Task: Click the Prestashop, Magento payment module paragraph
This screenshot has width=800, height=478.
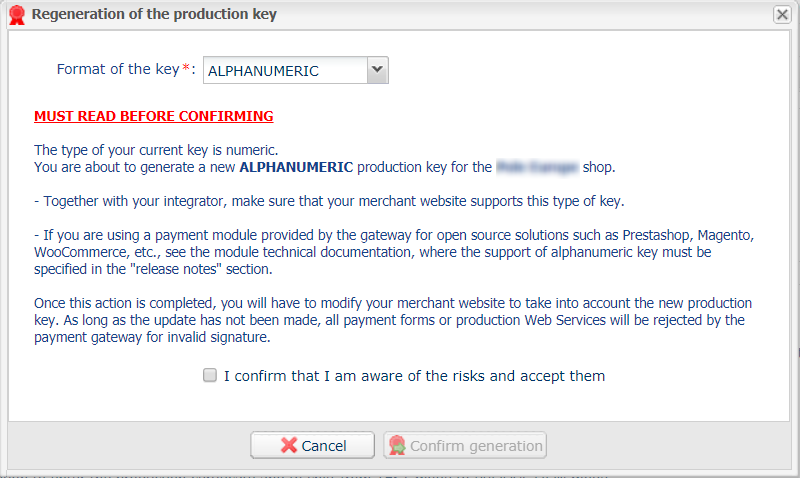Action: (x=394, y=252)
